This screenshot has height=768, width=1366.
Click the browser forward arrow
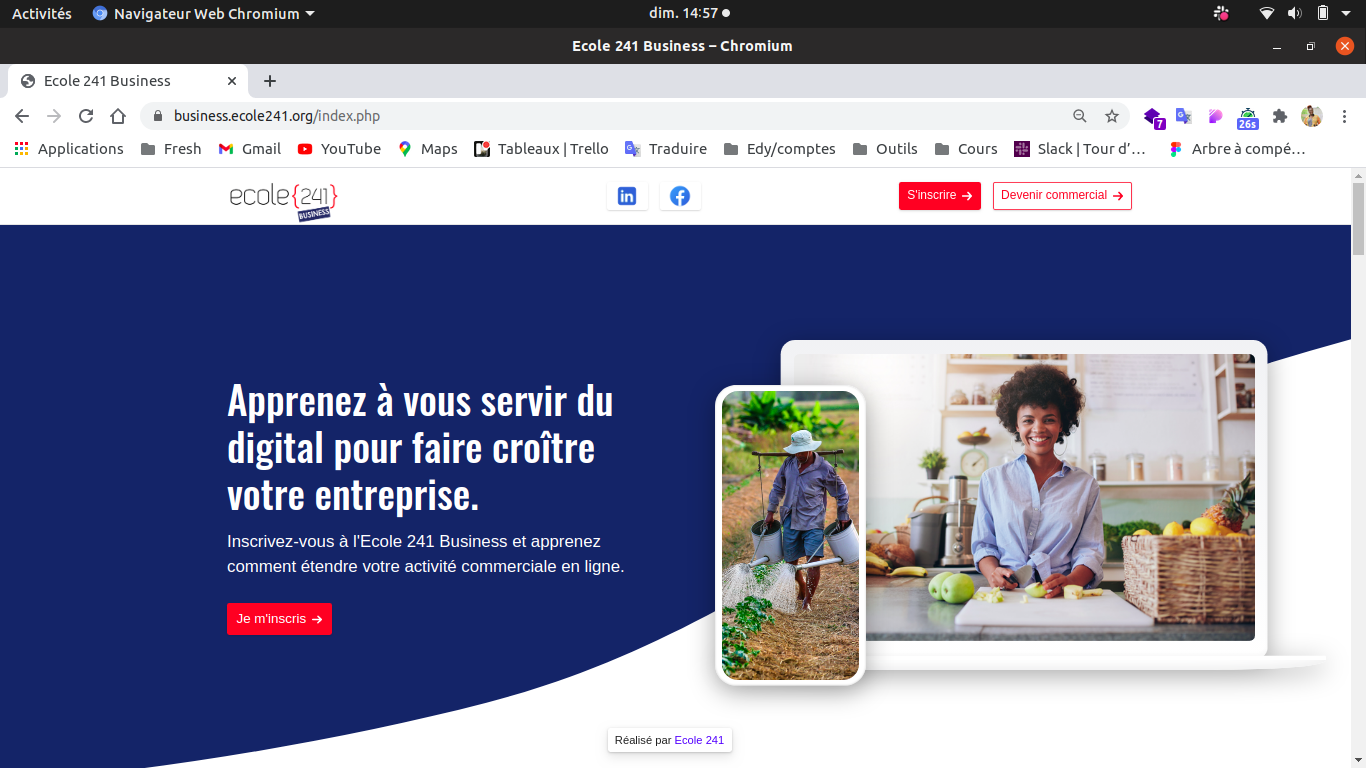[54, 116]
